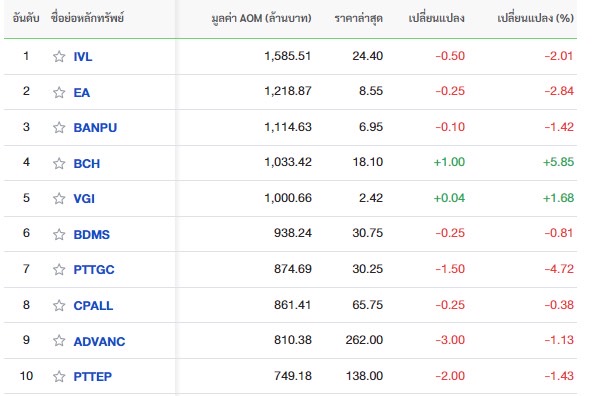Favorite VGI using its star
The height and width of the screenshot is (396, 597).
tap(59, 198)
